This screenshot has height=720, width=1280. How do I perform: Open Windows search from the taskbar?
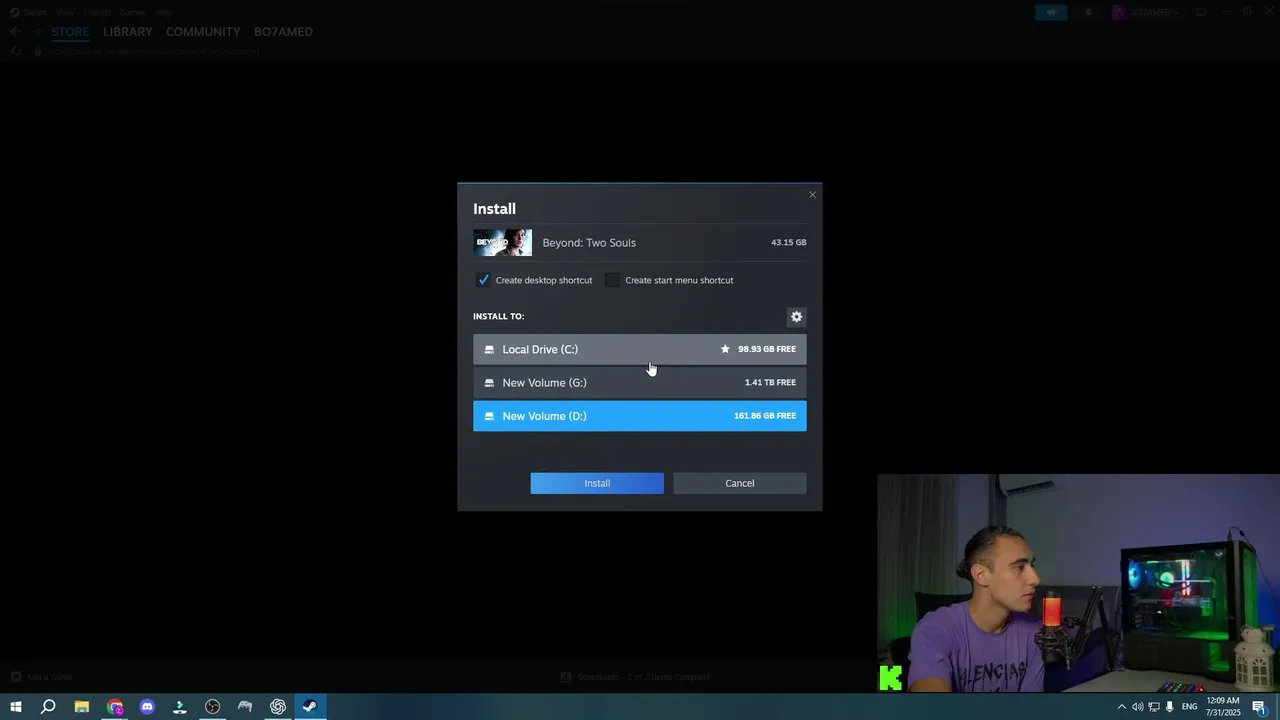(x=48, y=707)
